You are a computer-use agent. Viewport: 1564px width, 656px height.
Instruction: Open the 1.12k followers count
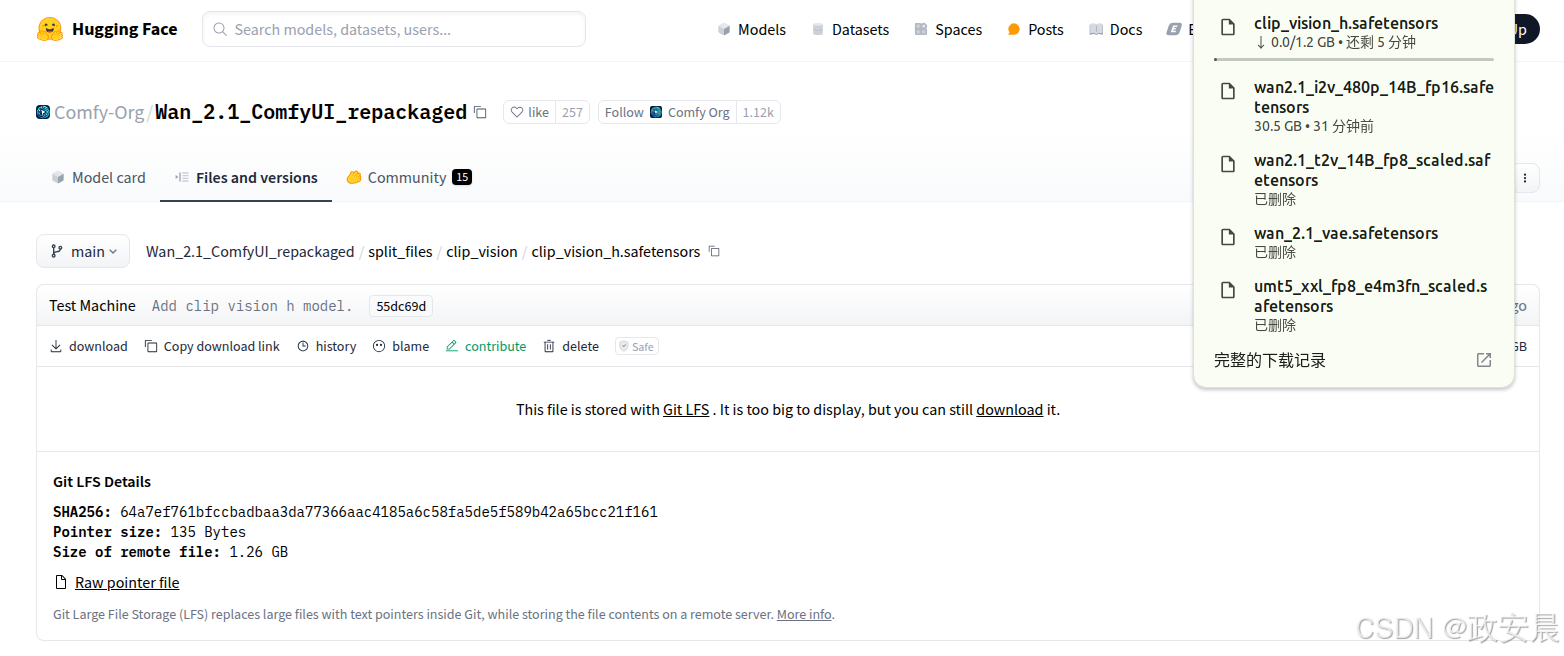tap(758, 112)
